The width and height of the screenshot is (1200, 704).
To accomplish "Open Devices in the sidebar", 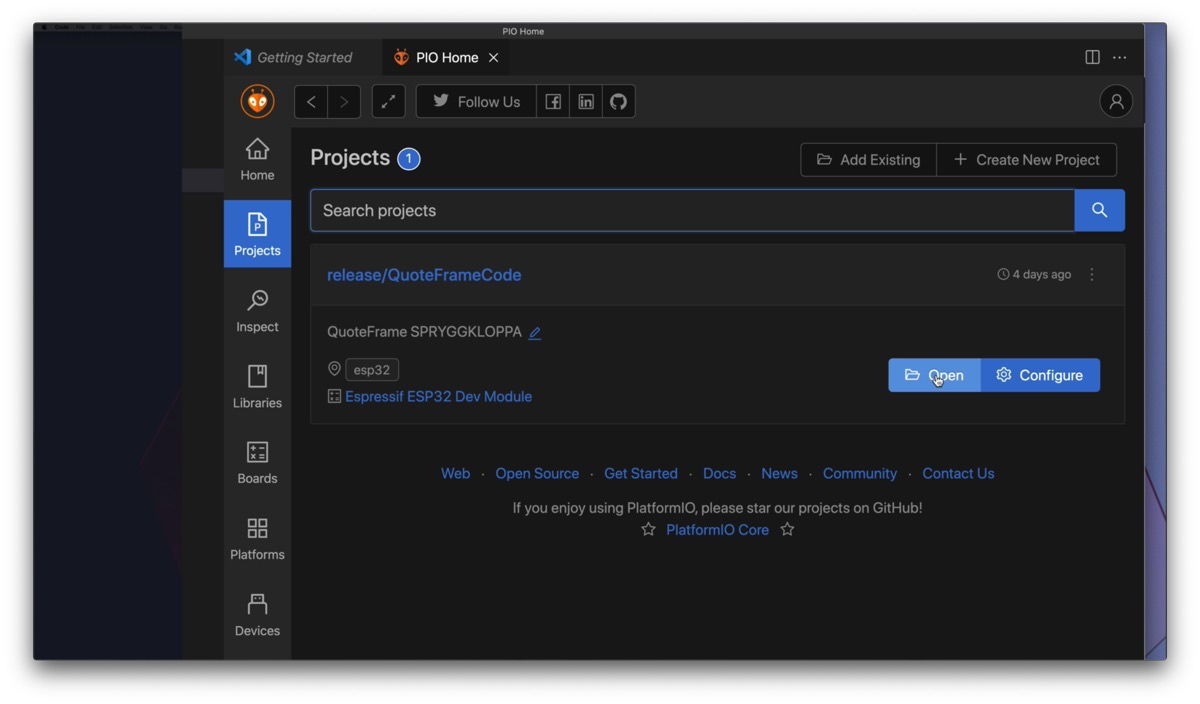I will tap(257, 616).
